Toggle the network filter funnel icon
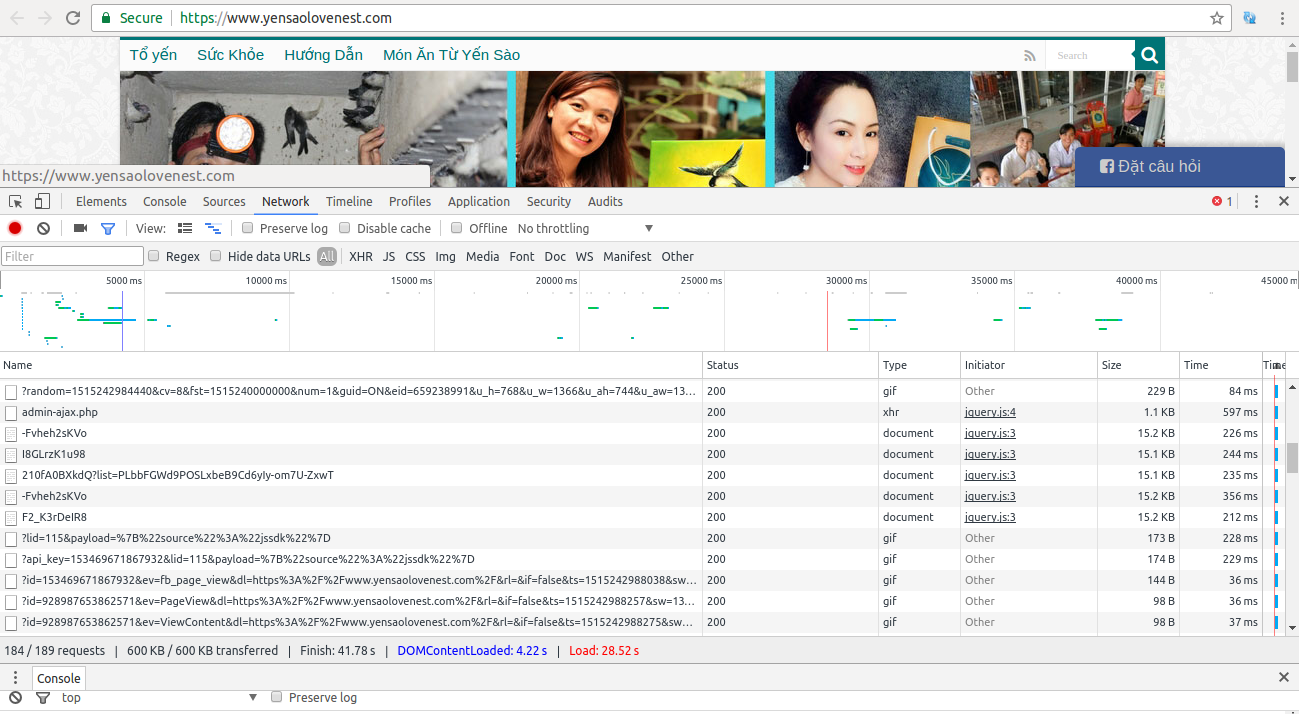 click(x=108, y=228)
